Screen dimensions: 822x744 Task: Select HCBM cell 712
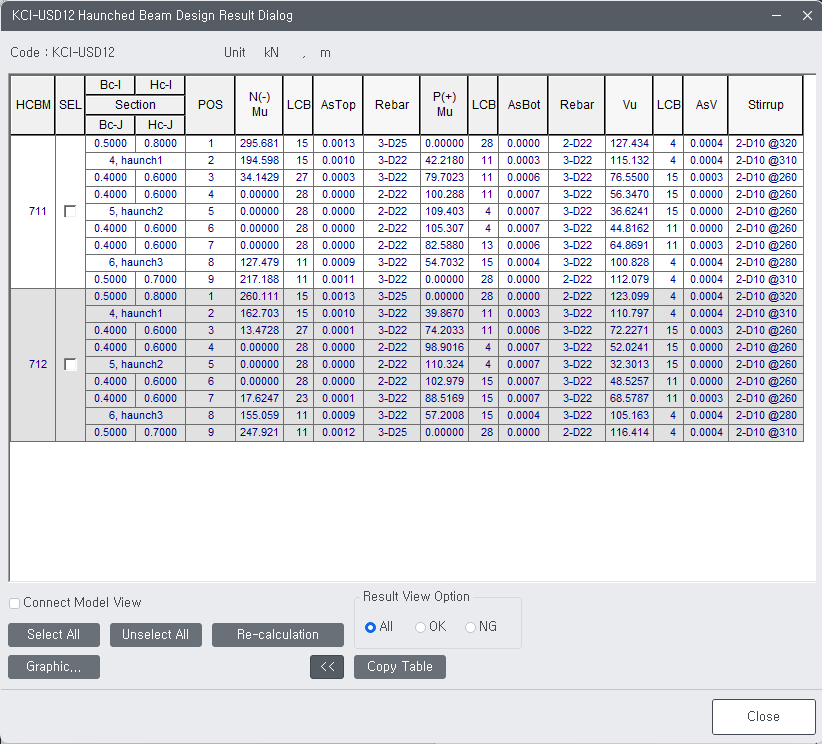coord(33,364)
